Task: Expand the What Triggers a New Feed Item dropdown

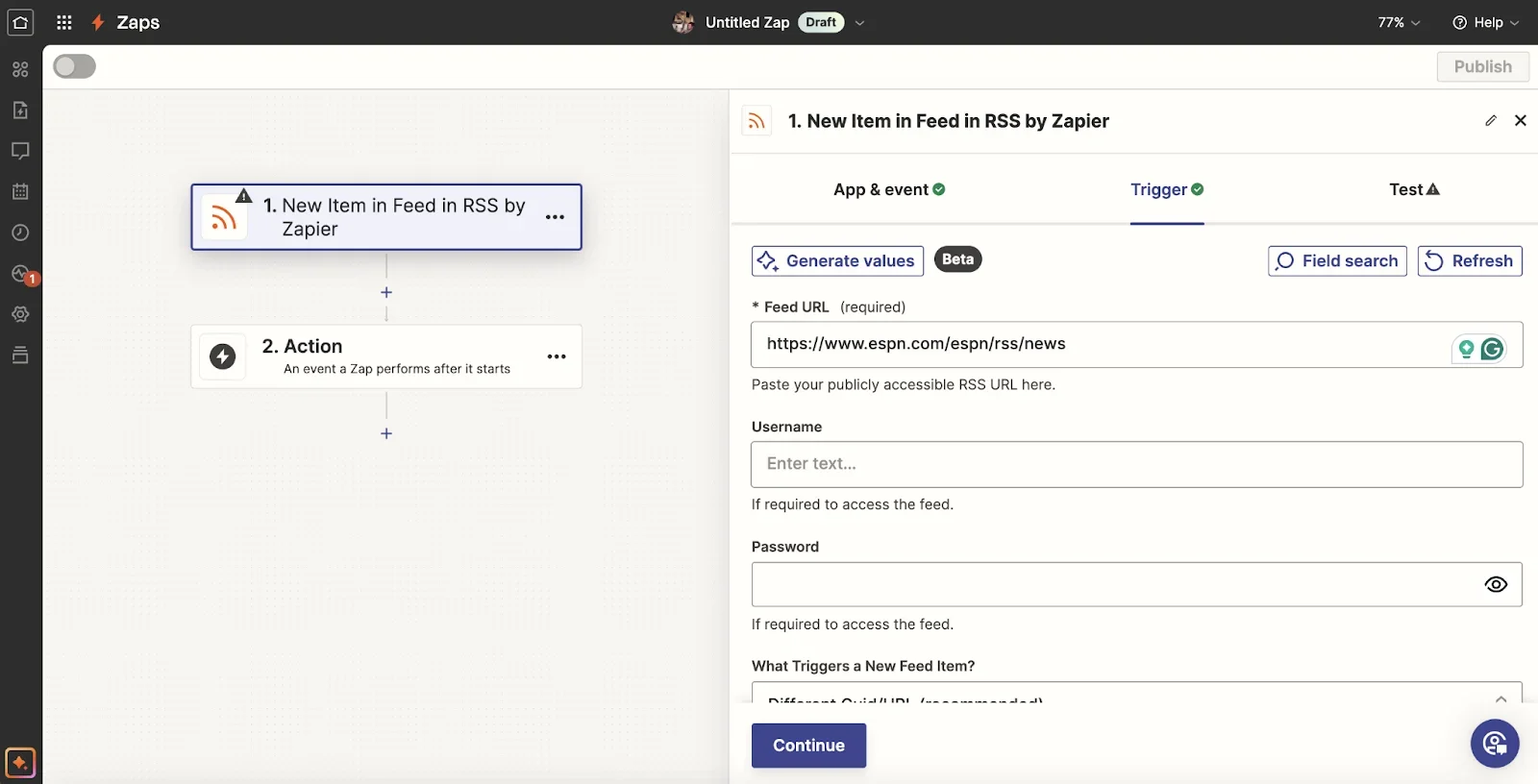Action: click(x=1136, y=693)
